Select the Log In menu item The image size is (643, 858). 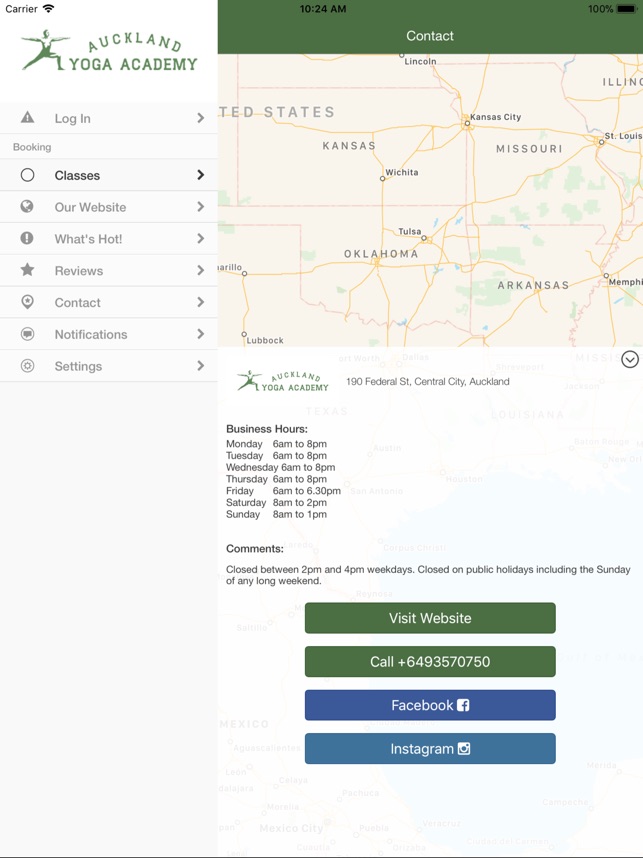tap(109, 118)
